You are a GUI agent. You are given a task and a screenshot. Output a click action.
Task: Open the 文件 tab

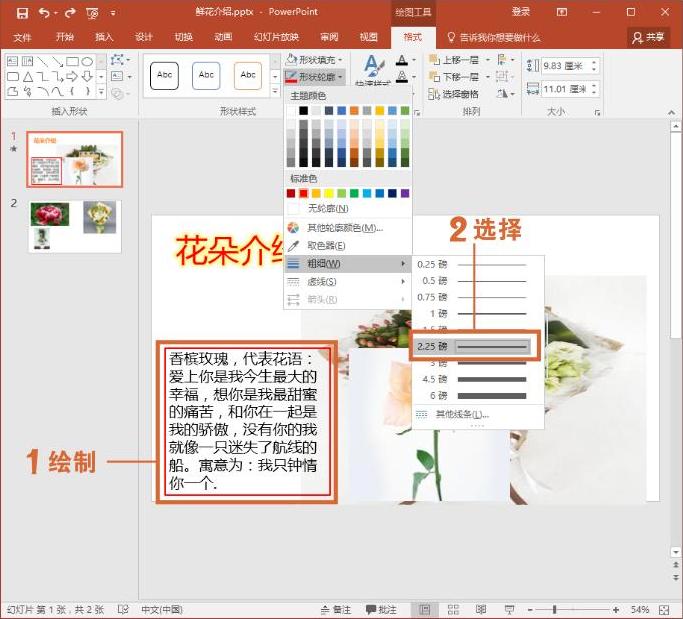pos(22,37)
